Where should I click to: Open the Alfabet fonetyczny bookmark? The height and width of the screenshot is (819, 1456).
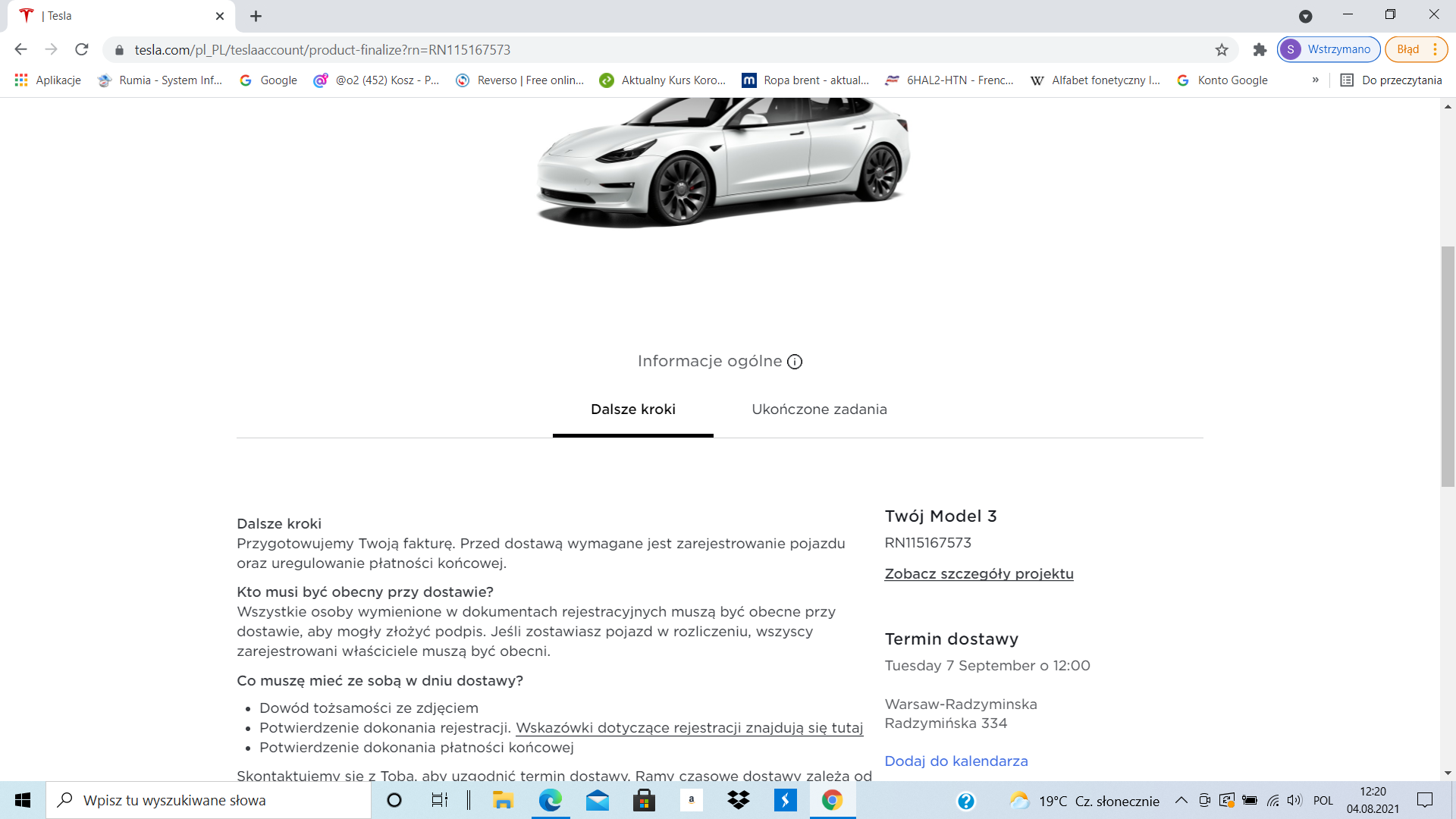[1095, 80]
